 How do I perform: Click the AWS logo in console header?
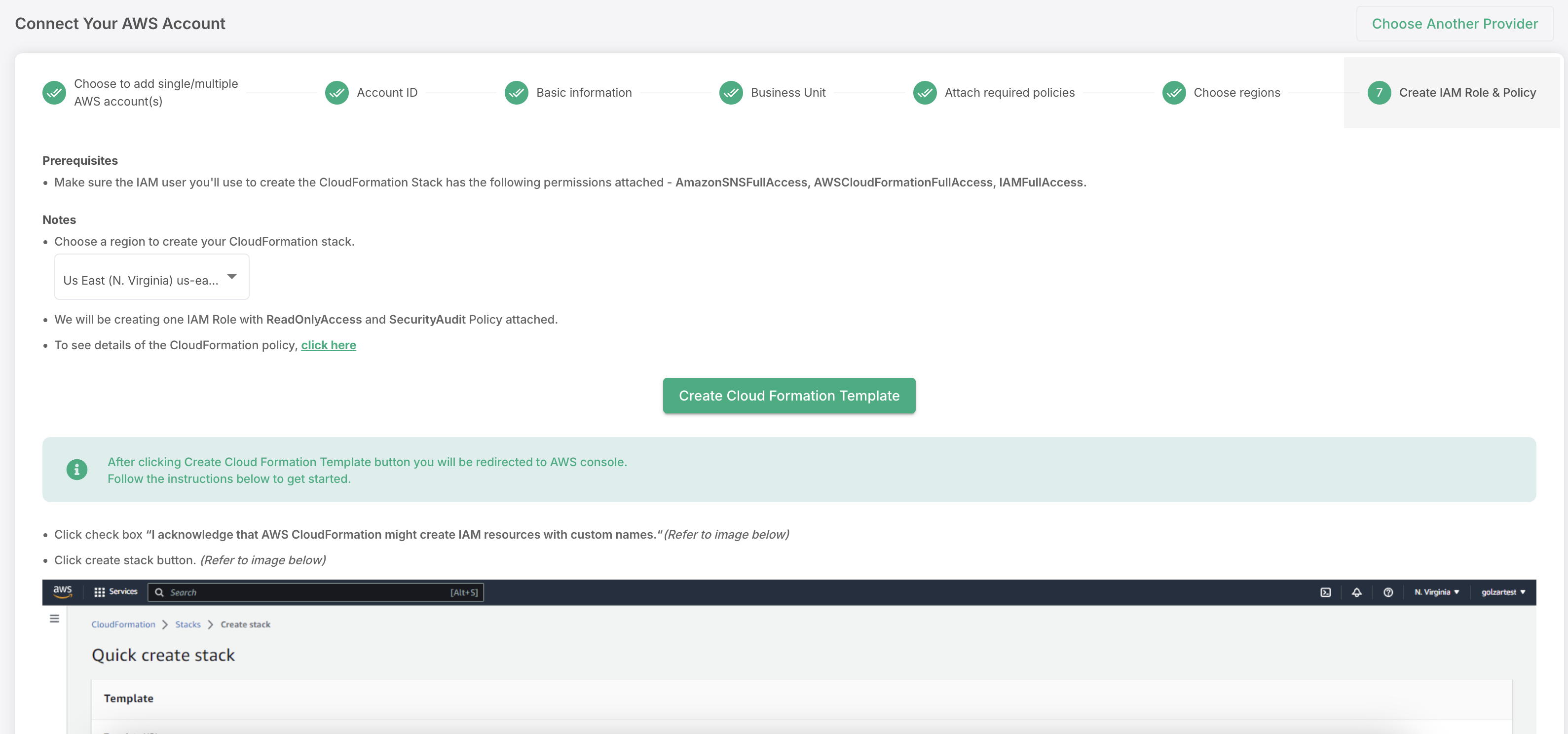point(62,591)
